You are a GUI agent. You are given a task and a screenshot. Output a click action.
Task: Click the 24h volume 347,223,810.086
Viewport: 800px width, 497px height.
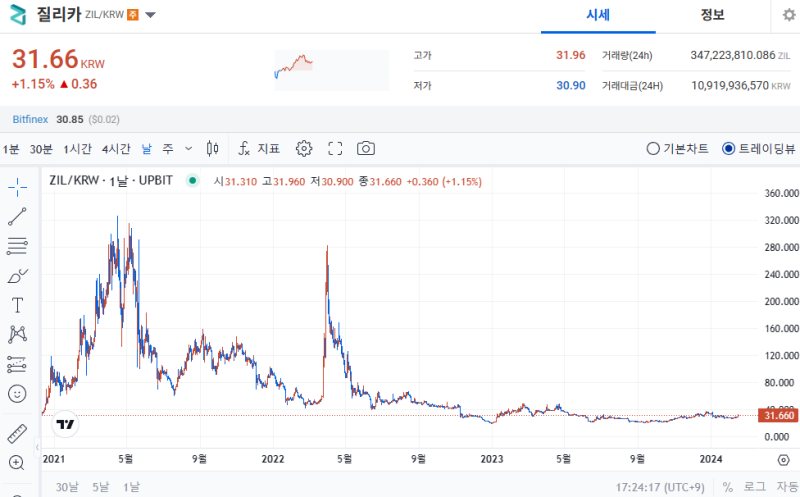point(733,55)
